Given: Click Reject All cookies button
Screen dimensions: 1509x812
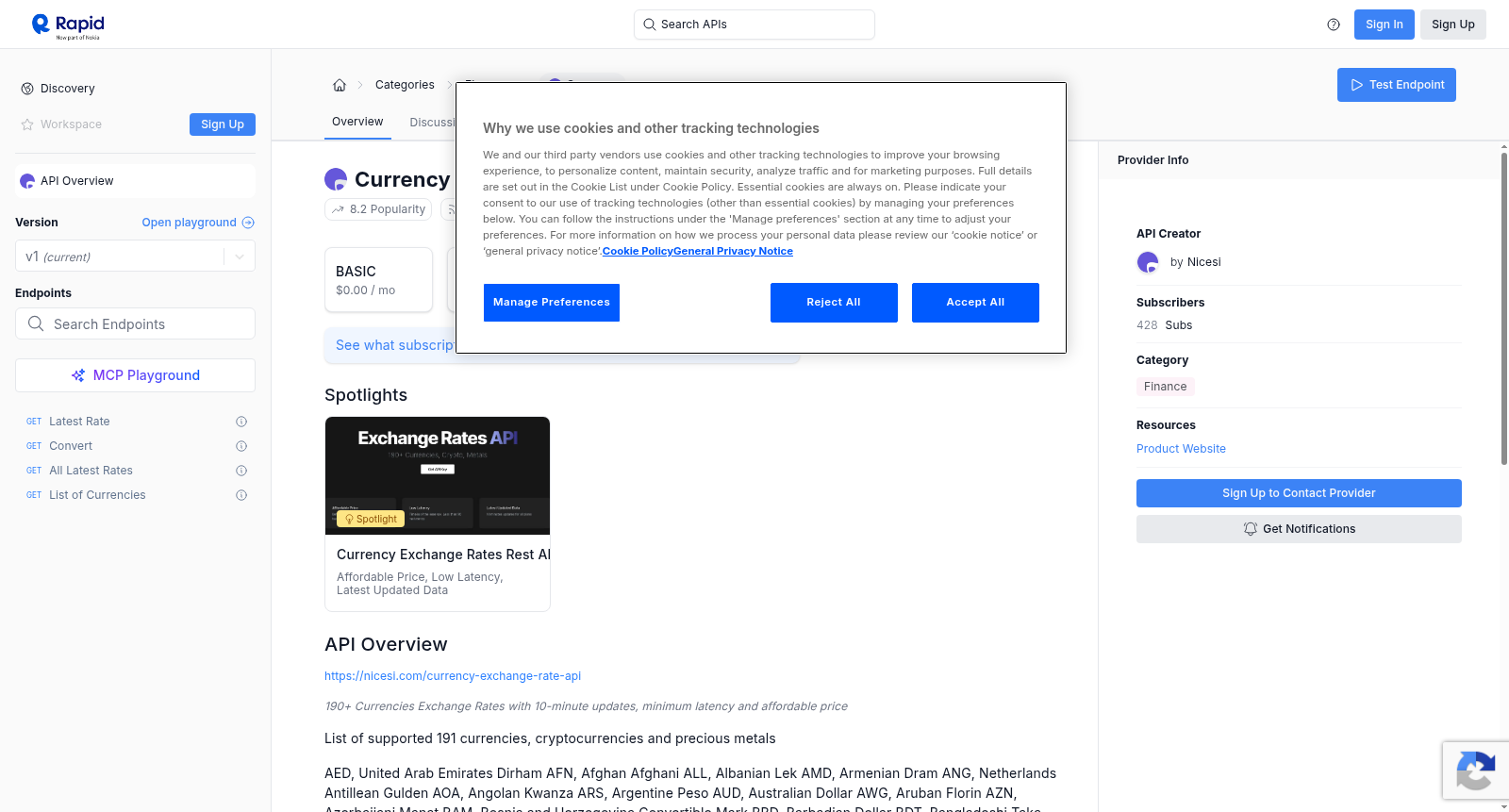Looking at the screenshot, I should [834, 303].
